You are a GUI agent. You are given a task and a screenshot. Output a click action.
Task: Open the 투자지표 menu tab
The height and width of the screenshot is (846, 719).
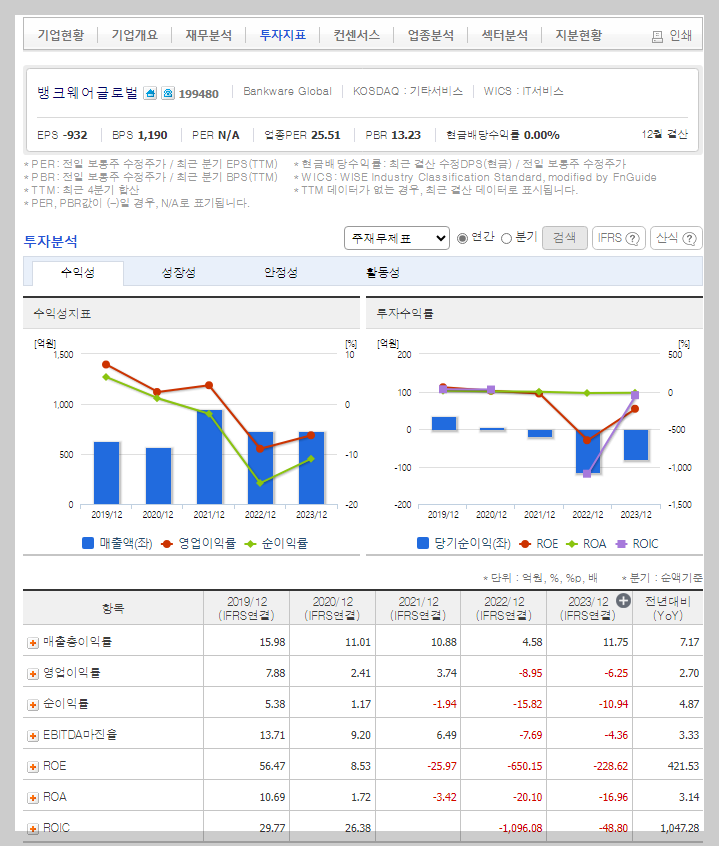pos(283,35)
